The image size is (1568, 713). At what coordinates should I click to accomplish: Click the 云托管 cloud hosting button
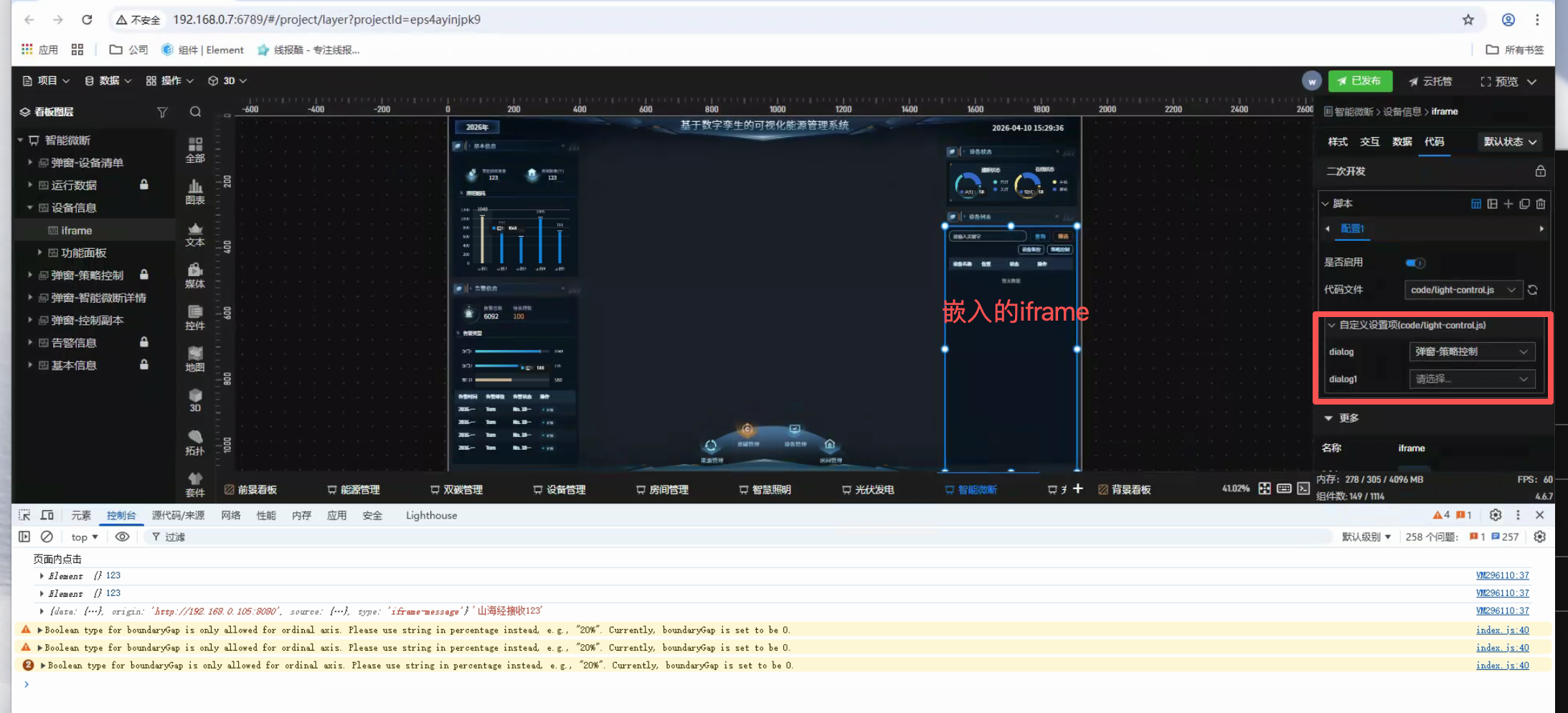click(x=1430, y=81)
